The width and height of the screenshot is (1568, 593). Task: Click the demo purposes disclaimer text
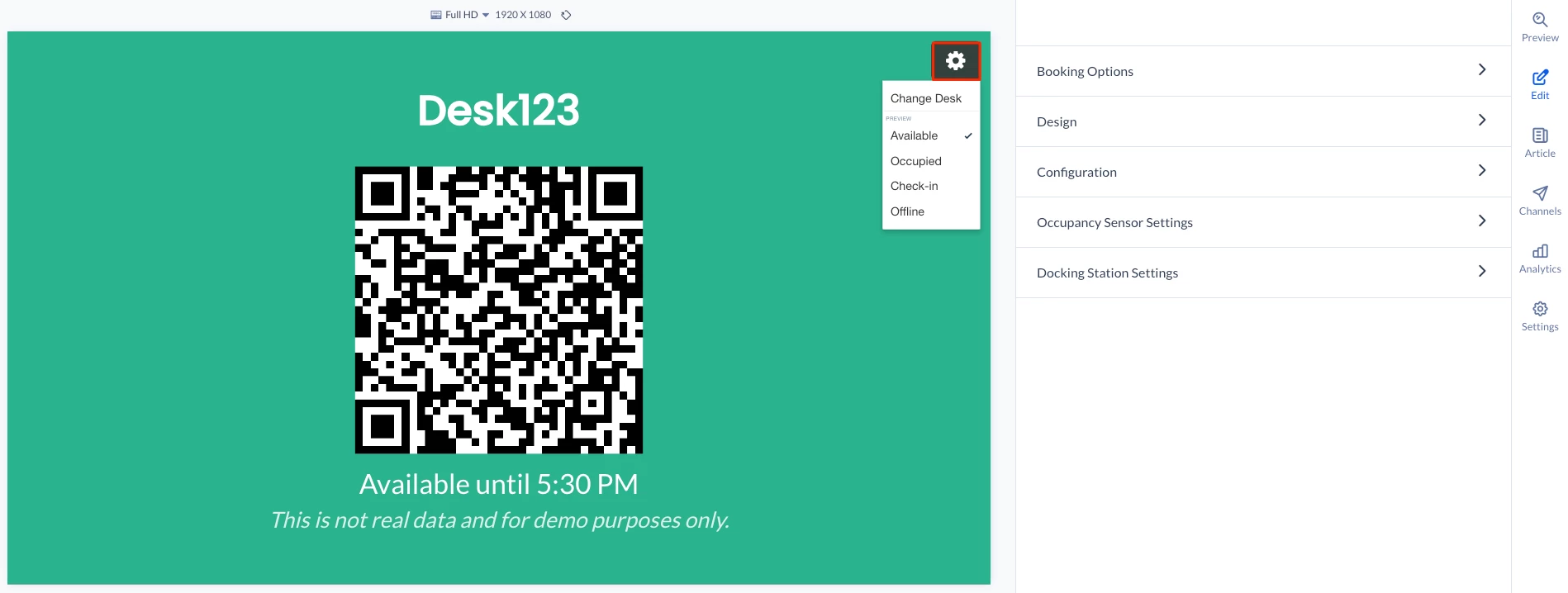[500, 520]
